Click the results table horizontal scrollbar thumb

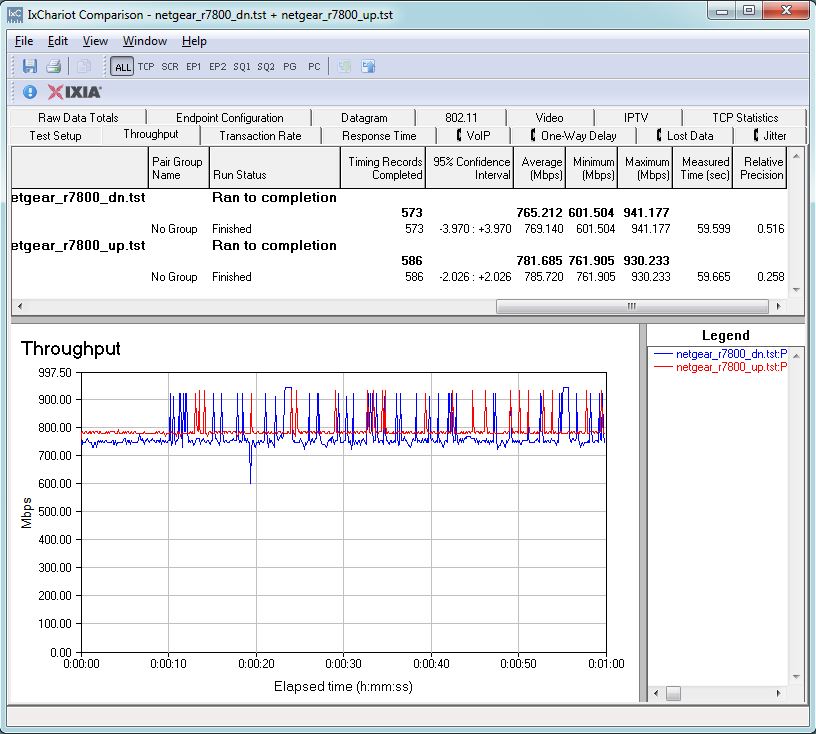tap(632, 306)
